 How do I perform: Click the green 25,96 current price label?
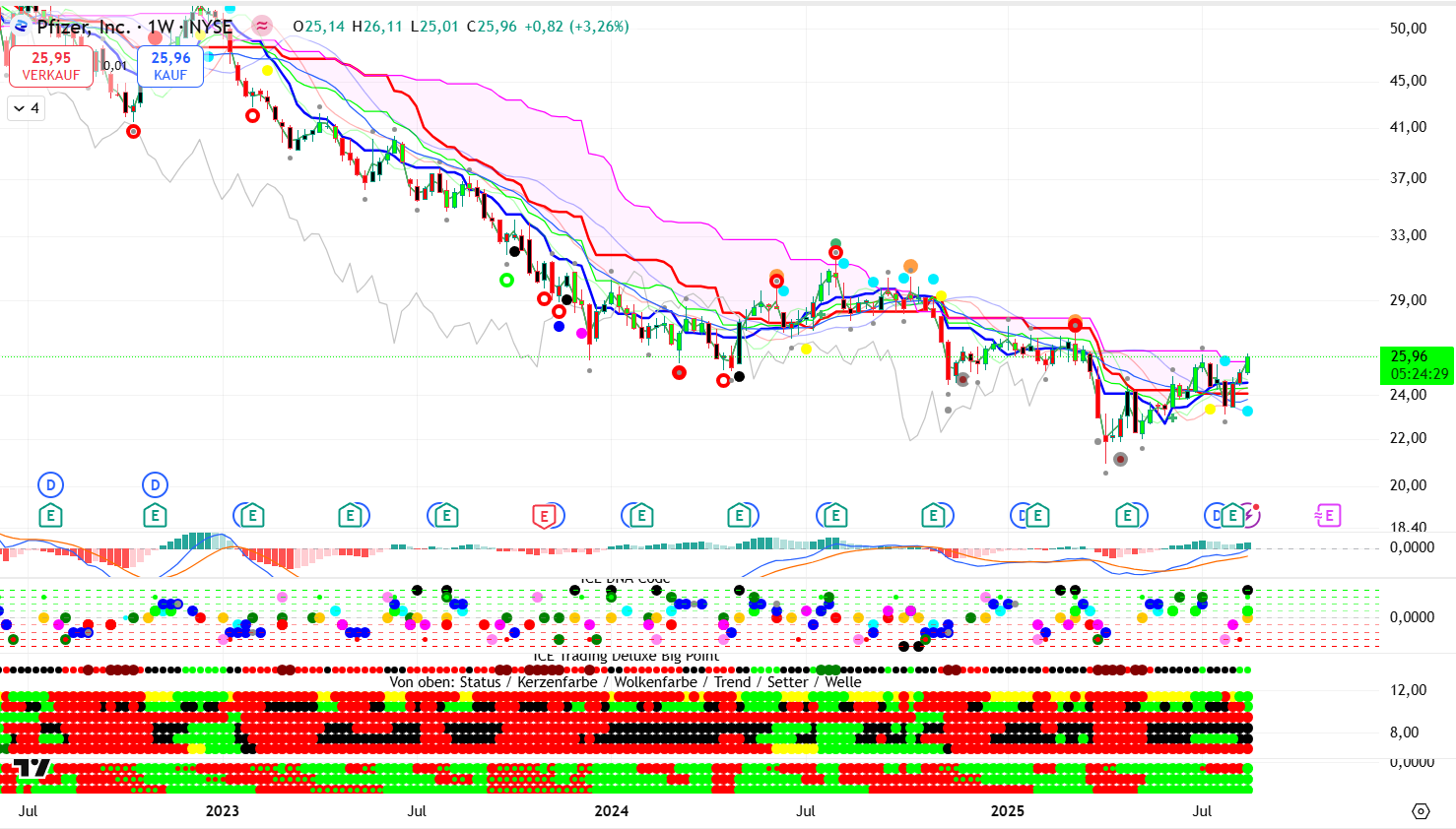click(x=1417, y=365)
